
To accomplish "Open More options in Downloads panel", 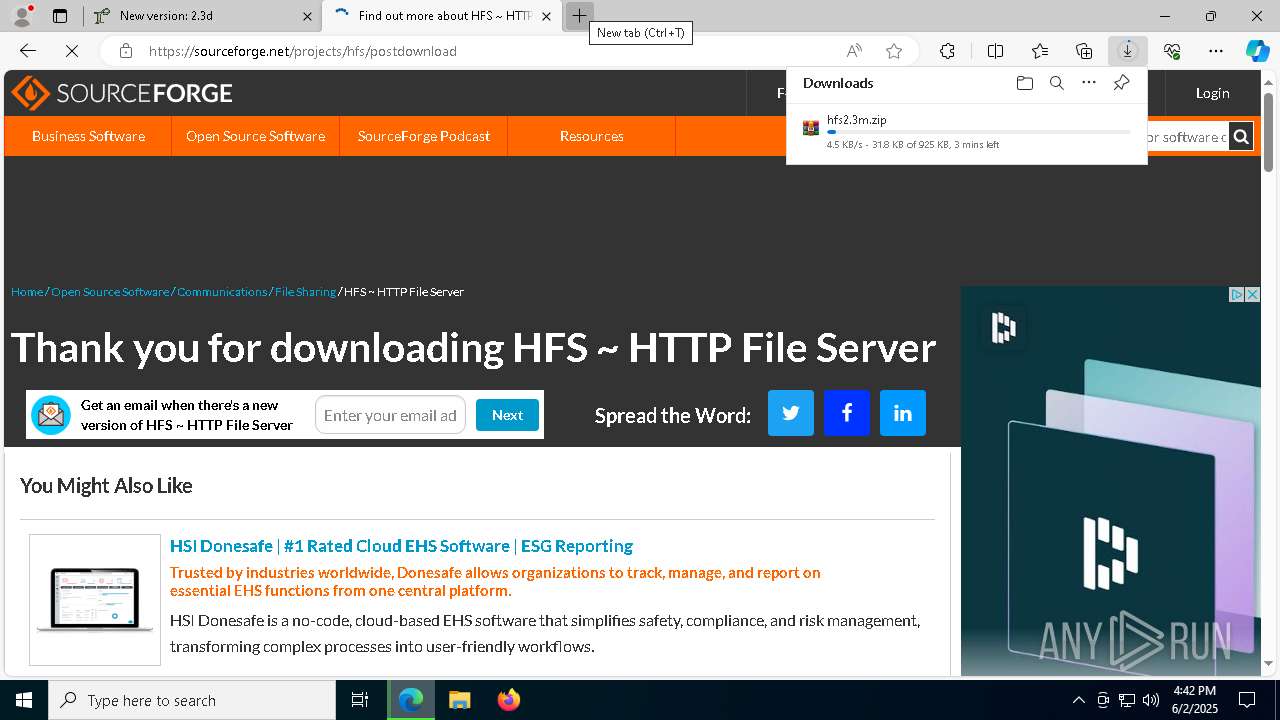I will pos(1089,83).
